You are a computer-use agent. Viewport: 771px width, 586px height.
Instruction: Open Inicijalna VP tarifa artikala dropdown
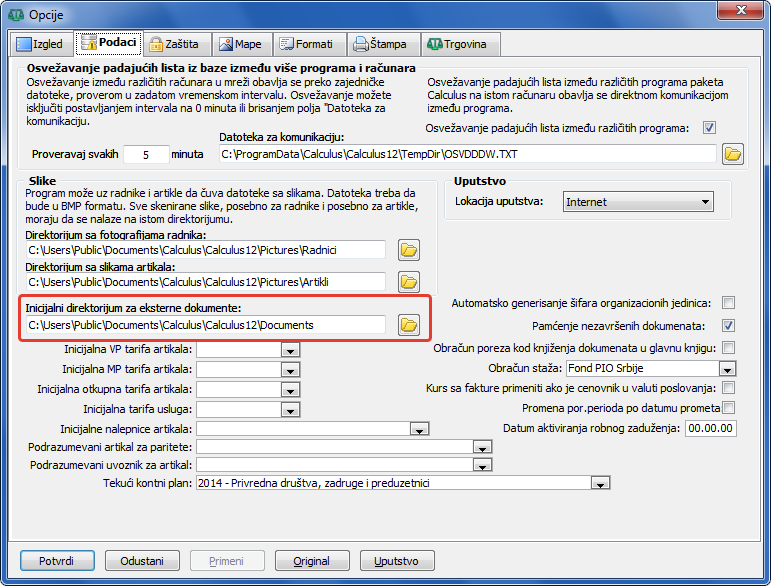pyautogui.click(x=290, y=350)
